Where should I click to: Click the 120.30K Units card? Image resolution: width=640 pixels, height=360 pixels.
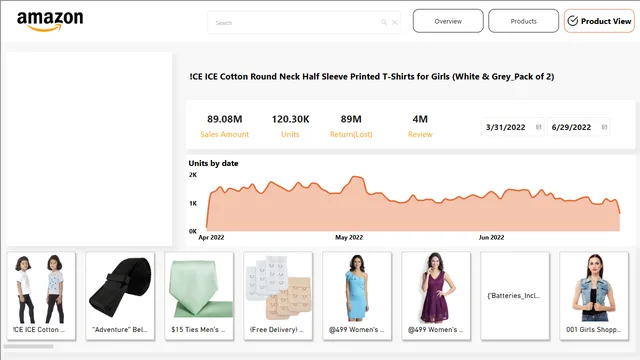290,126
